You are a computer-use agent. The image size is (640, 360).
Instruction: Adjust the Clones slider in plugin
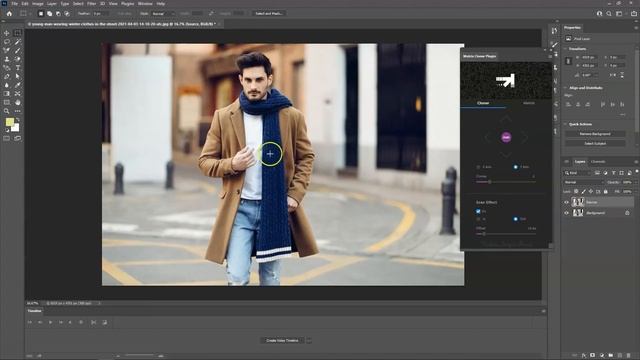click(506, 182)
